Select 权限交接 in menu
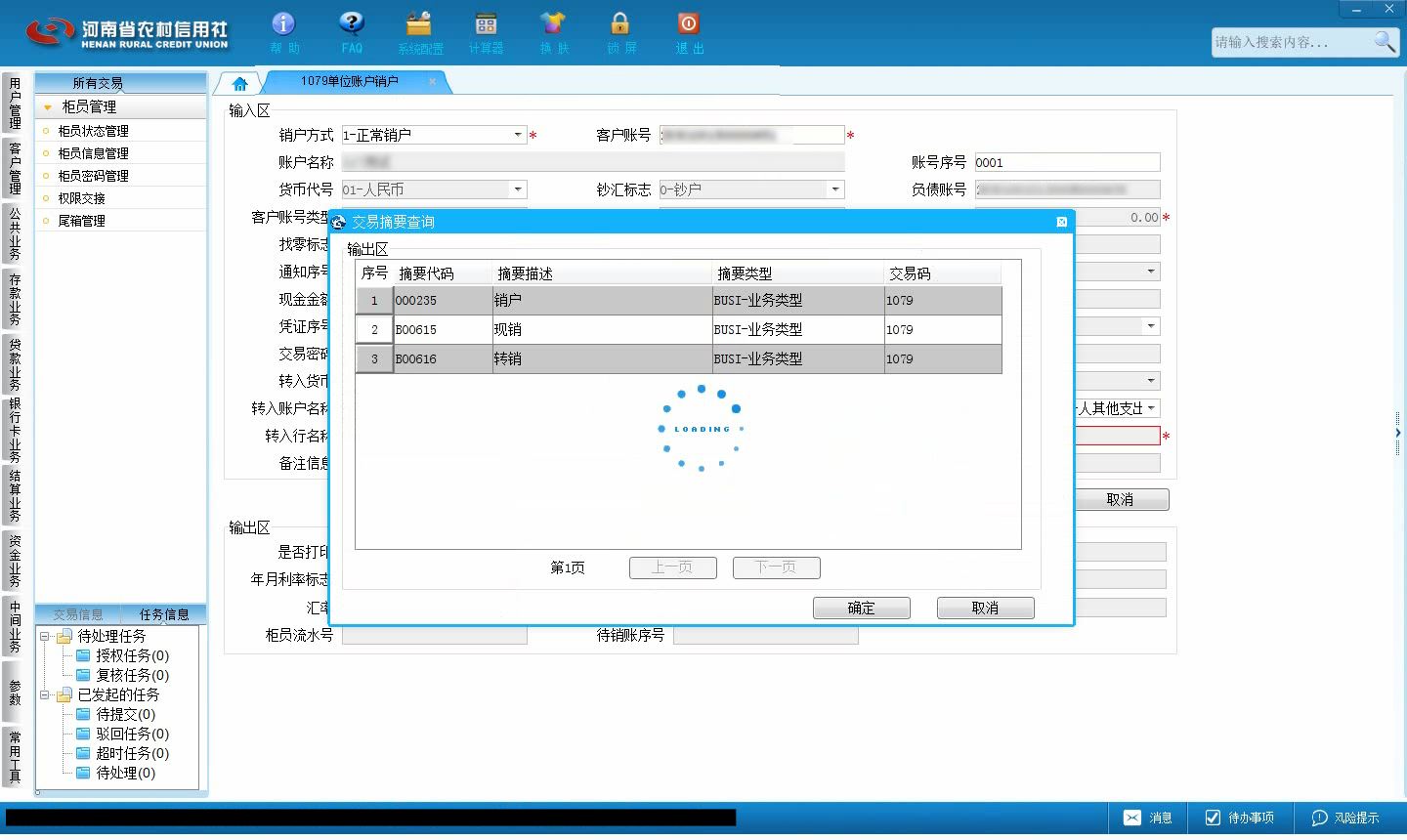The image size is (1407, 840). pyautogui.click(x=81, y=198)
